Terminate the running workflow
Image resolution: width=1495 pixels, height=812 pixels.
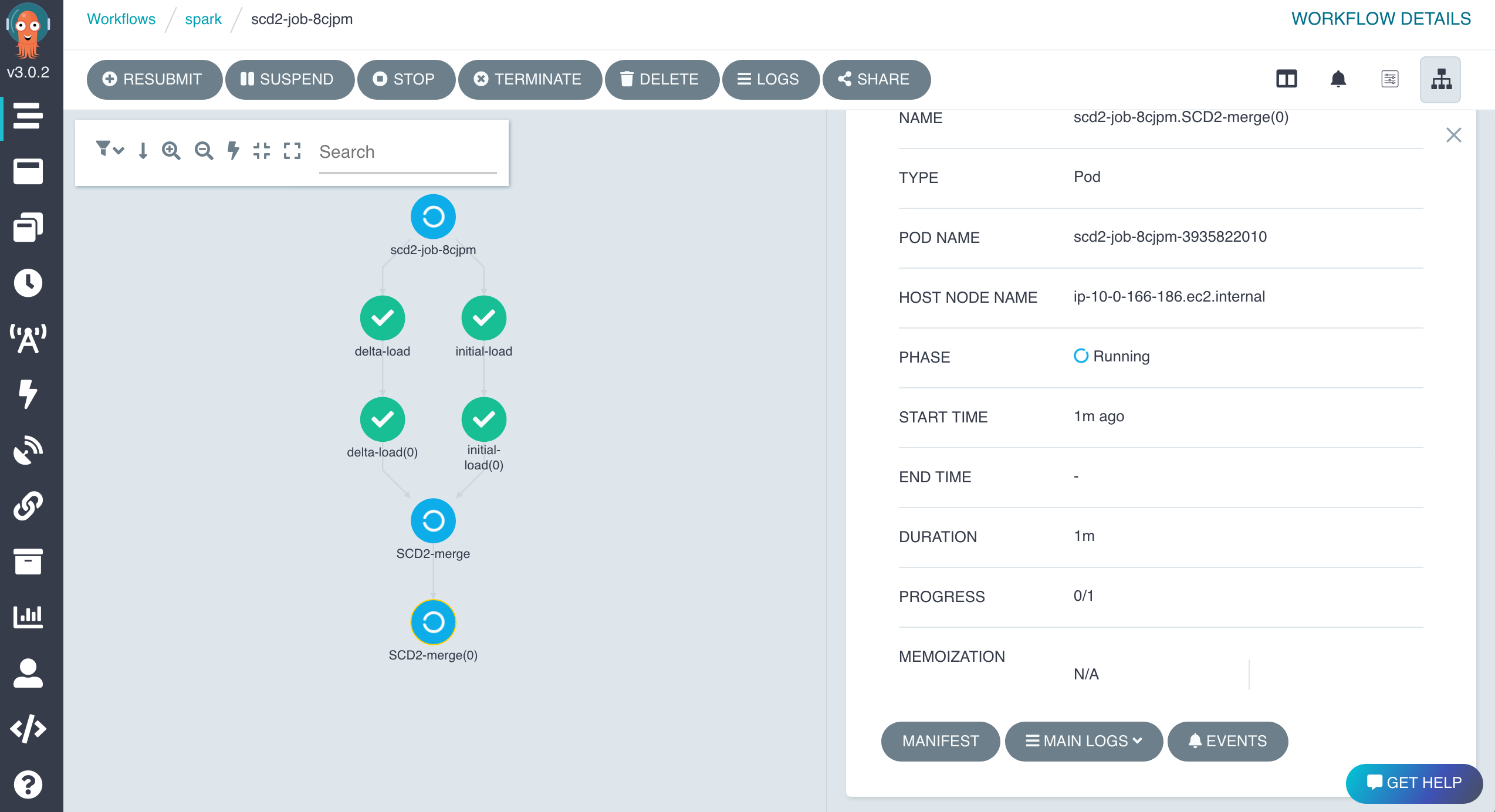coord(530,79)
